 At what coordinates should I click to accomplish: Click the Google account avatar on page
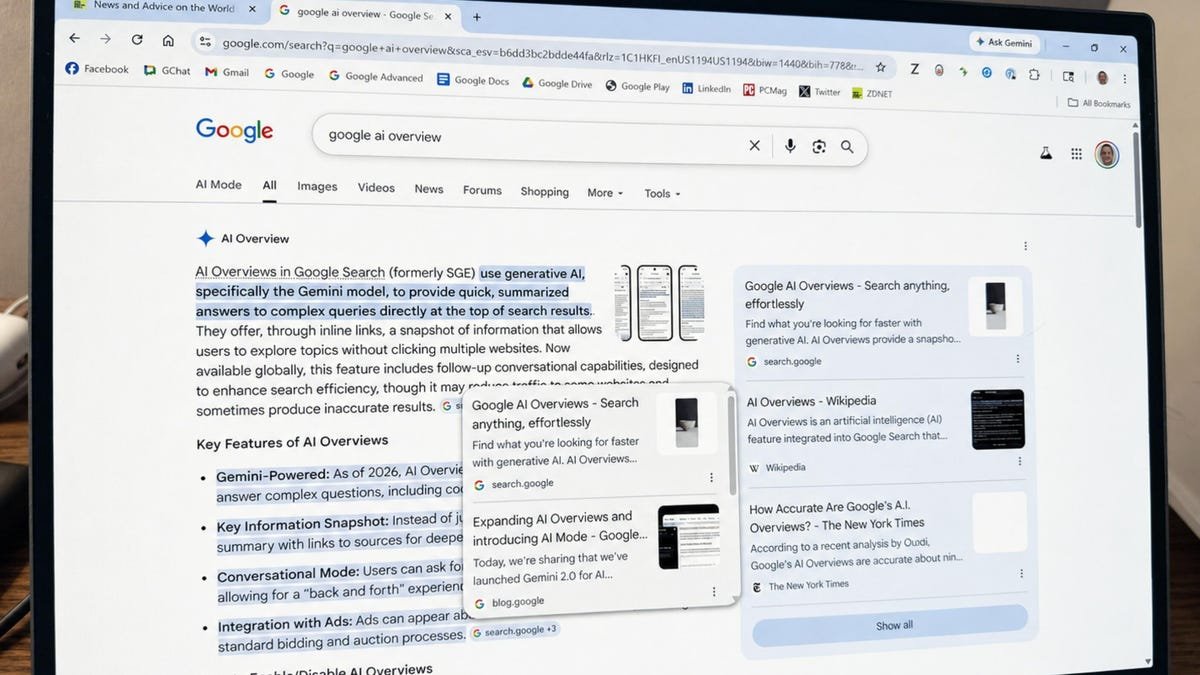tap(1106, 155)
